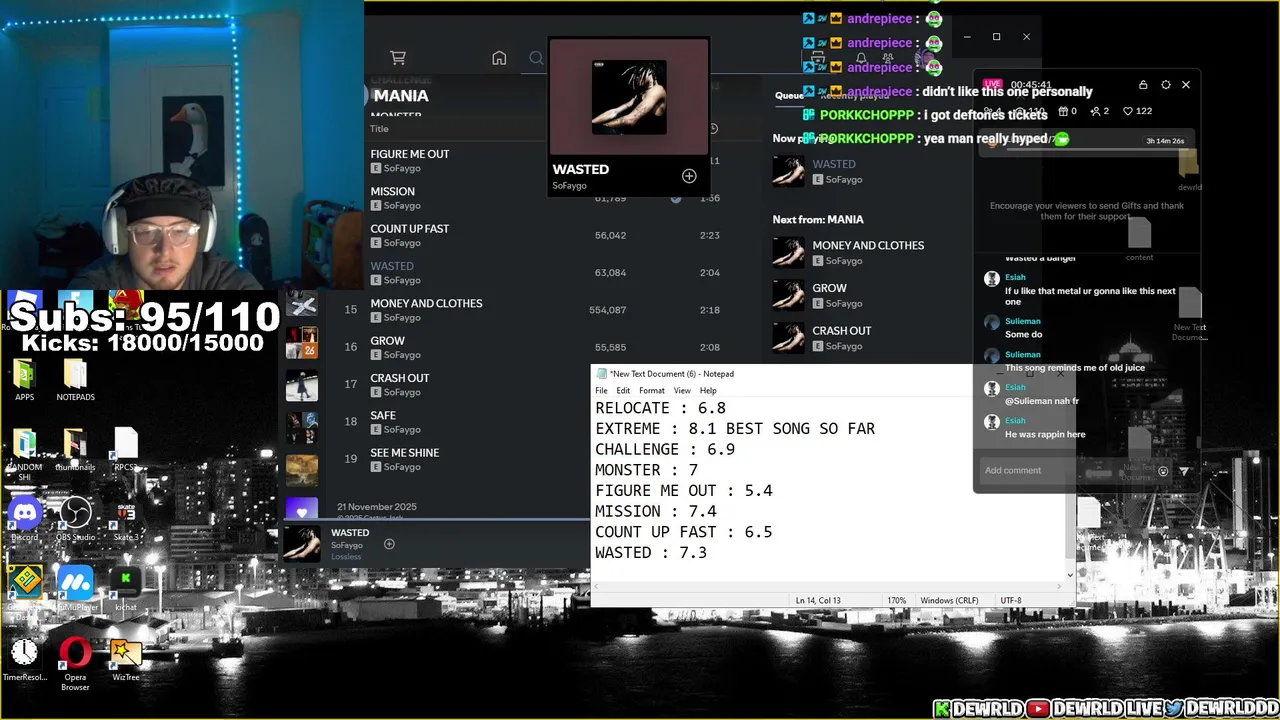Image resolution: width=1280 pixels, height=720 pixels.
Task: Click the LIVE badge on stream panel
Action: (992, 85)
